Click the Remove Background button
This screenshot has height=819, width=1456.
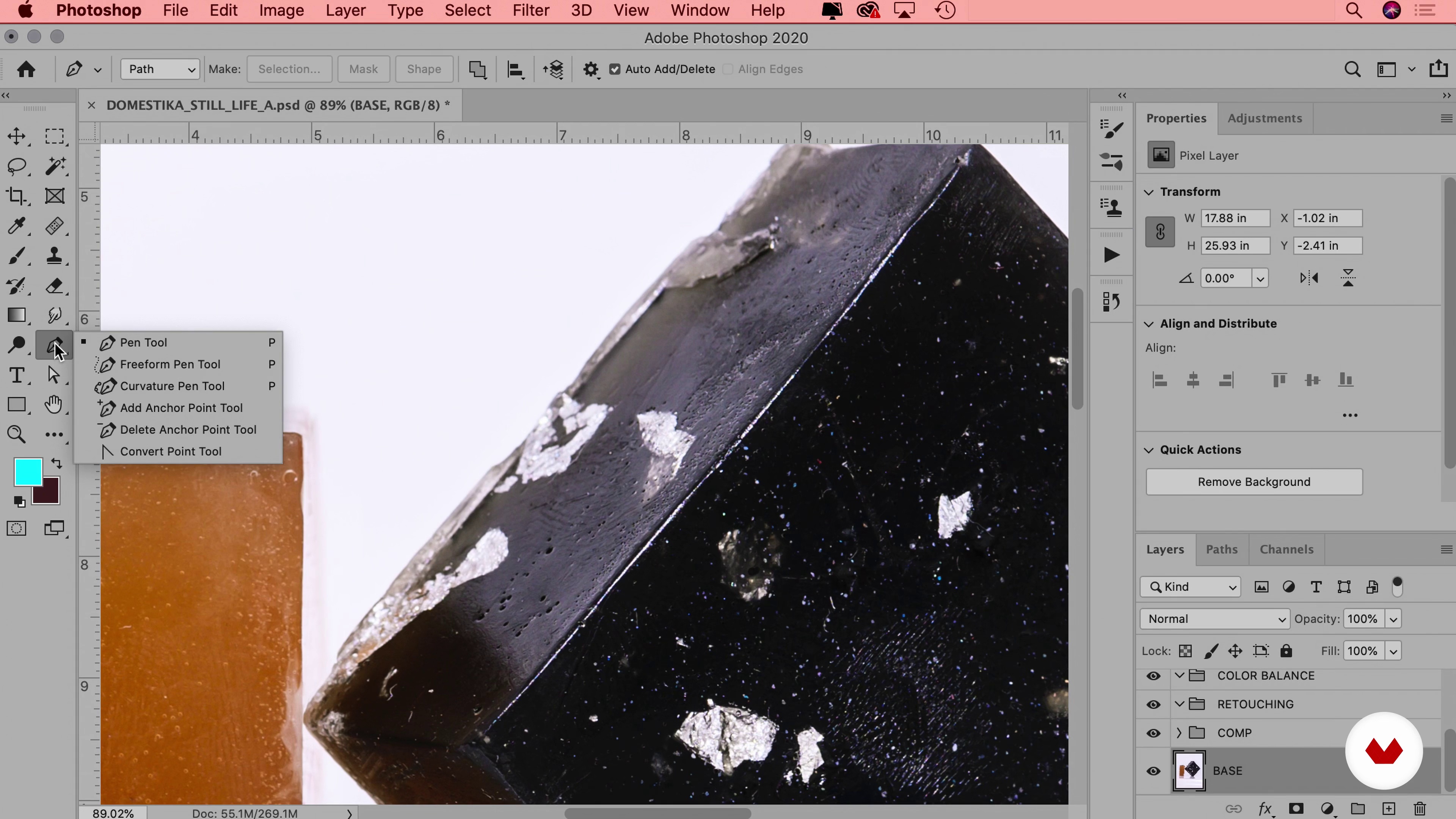(x=1254, y=482)
